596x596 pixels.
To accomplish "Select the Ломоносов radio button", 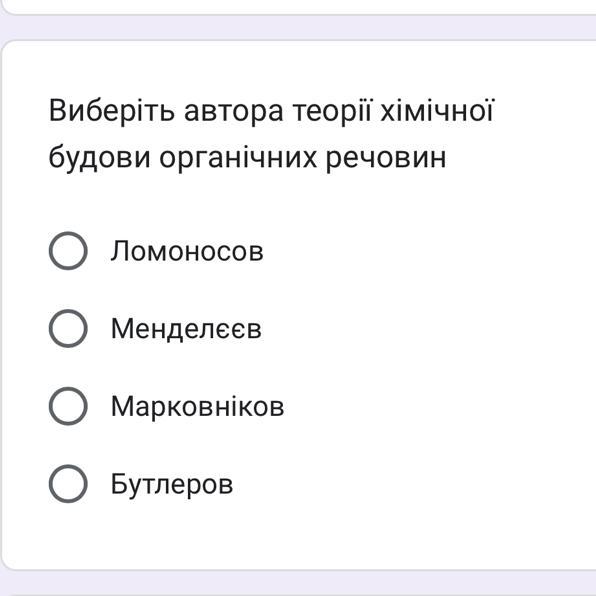I will 68,250.
